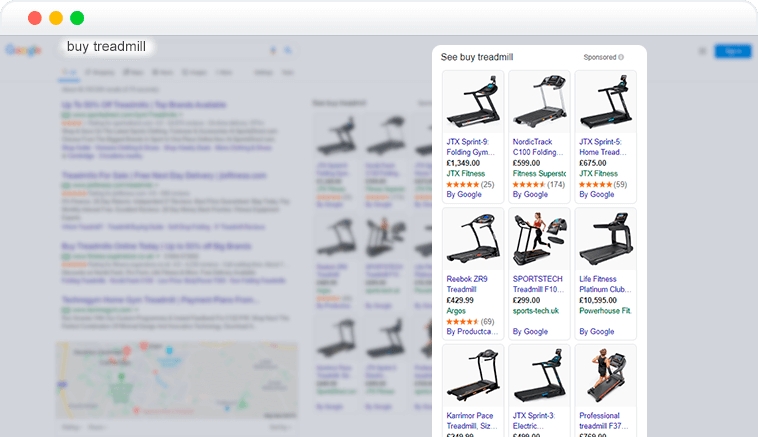This screenshot has width=758, height=437.
Task: Open the SPORTSTECH F10 treadmill image
Action: (539, 239)
